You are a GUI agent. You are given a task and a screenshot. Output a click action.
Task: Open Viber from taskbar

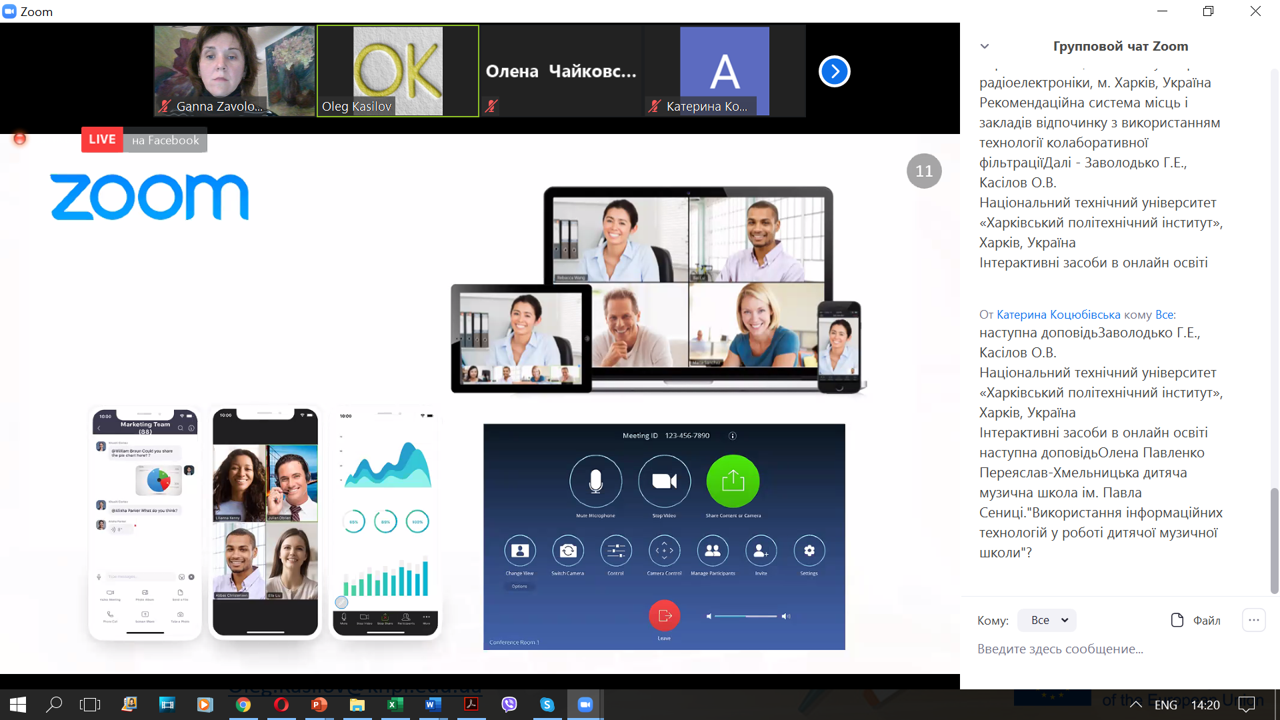(x=509, y=705)
